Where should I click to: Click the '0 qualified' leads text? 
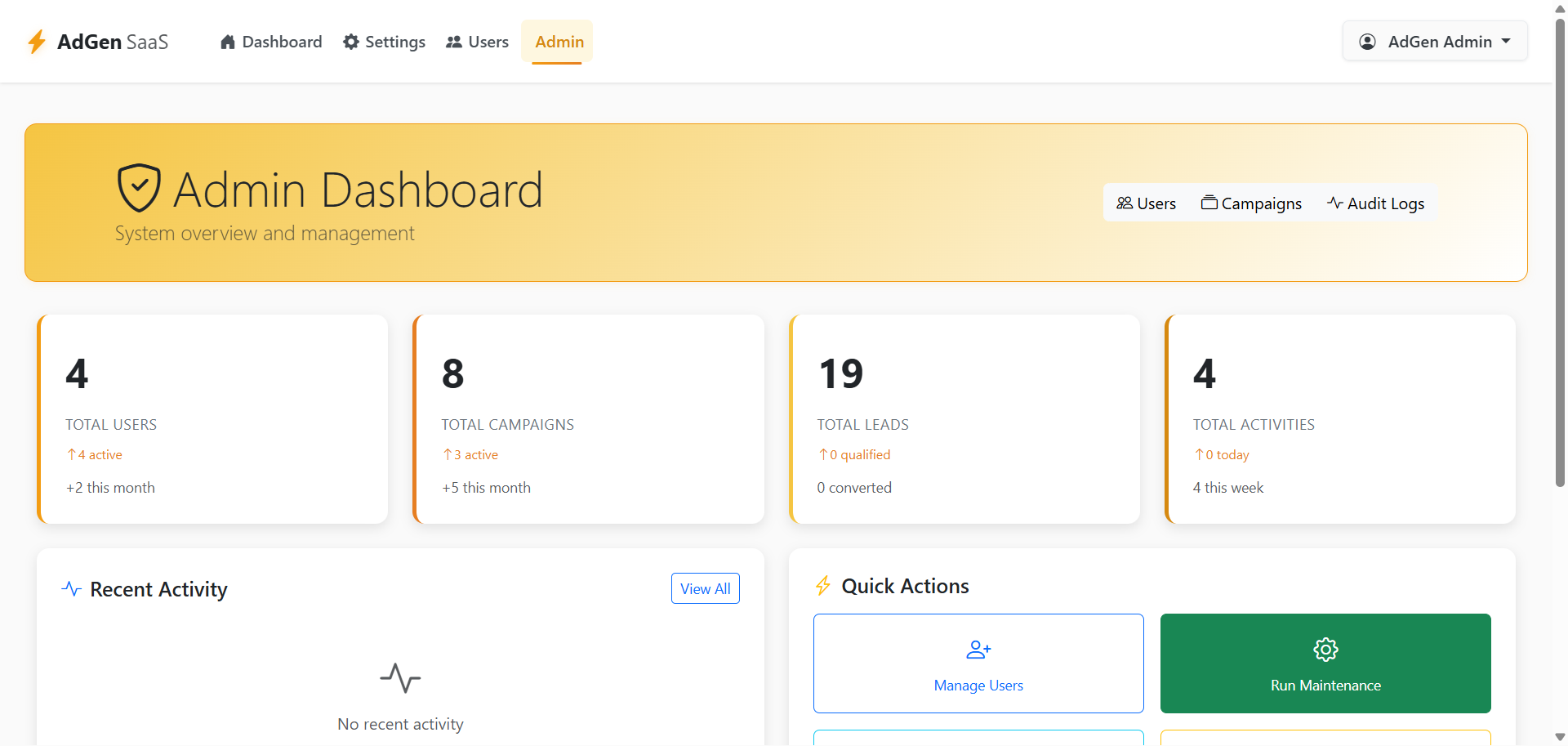[x=860, y=455]
